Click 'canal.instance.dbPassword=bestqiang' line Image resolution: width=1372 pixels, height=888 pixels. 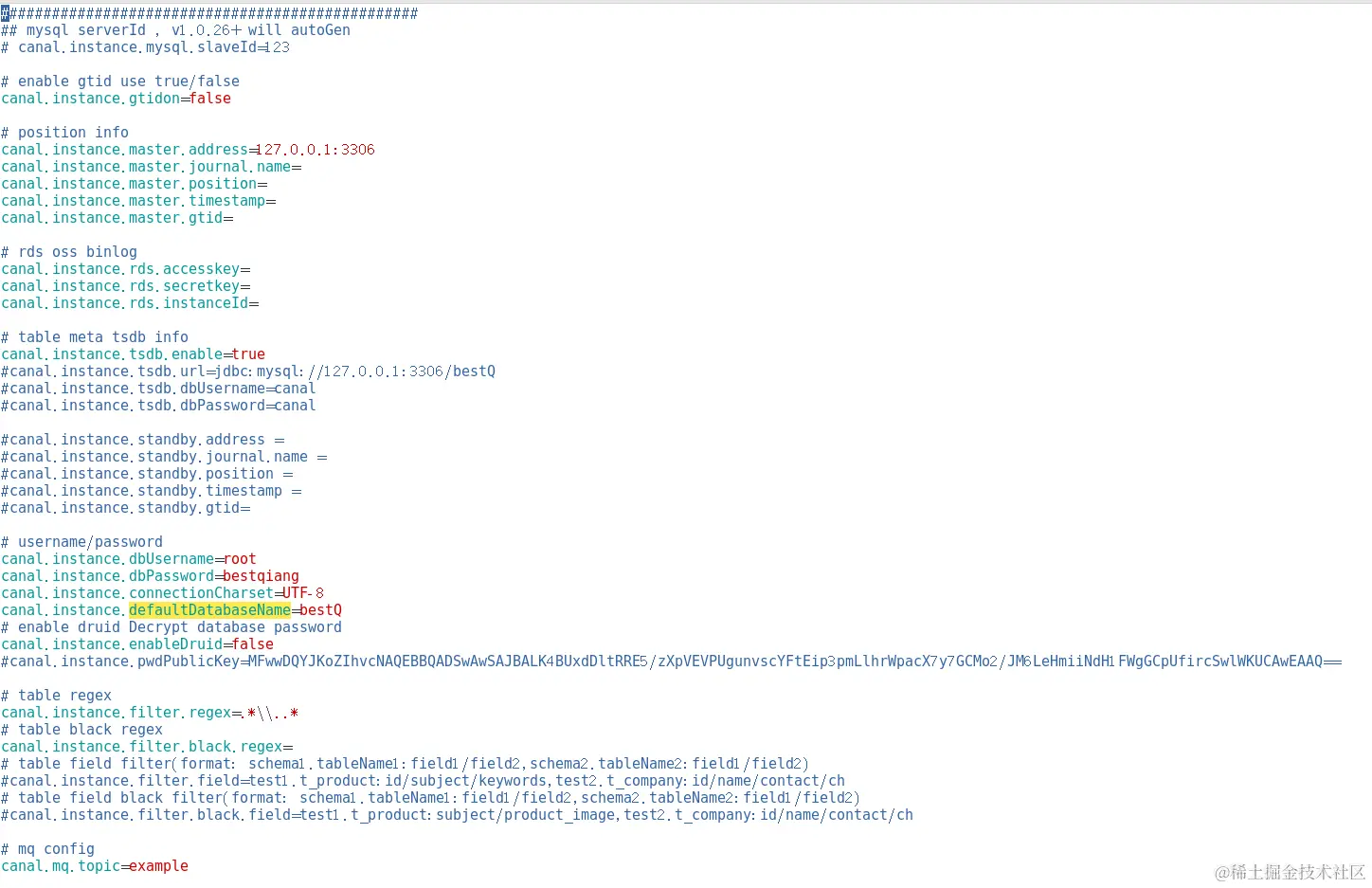[x=150, y=576]
